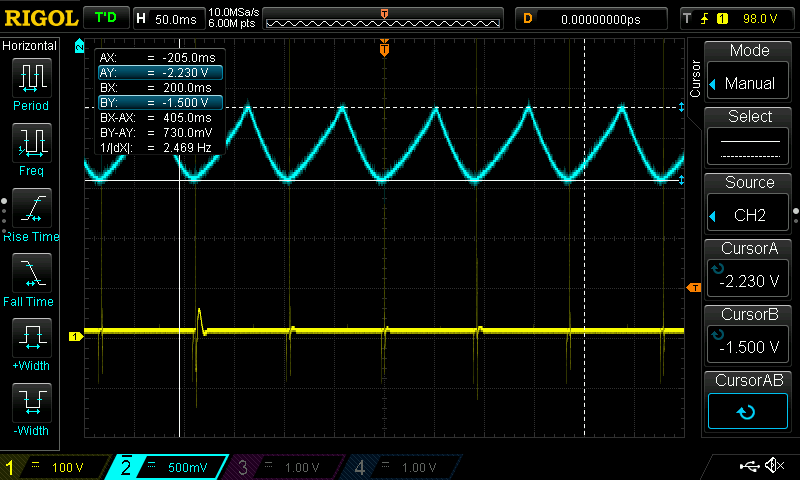Click the Cursor menu tab label
The height and width of the screenshot is (480, 800).
point(695,79)
